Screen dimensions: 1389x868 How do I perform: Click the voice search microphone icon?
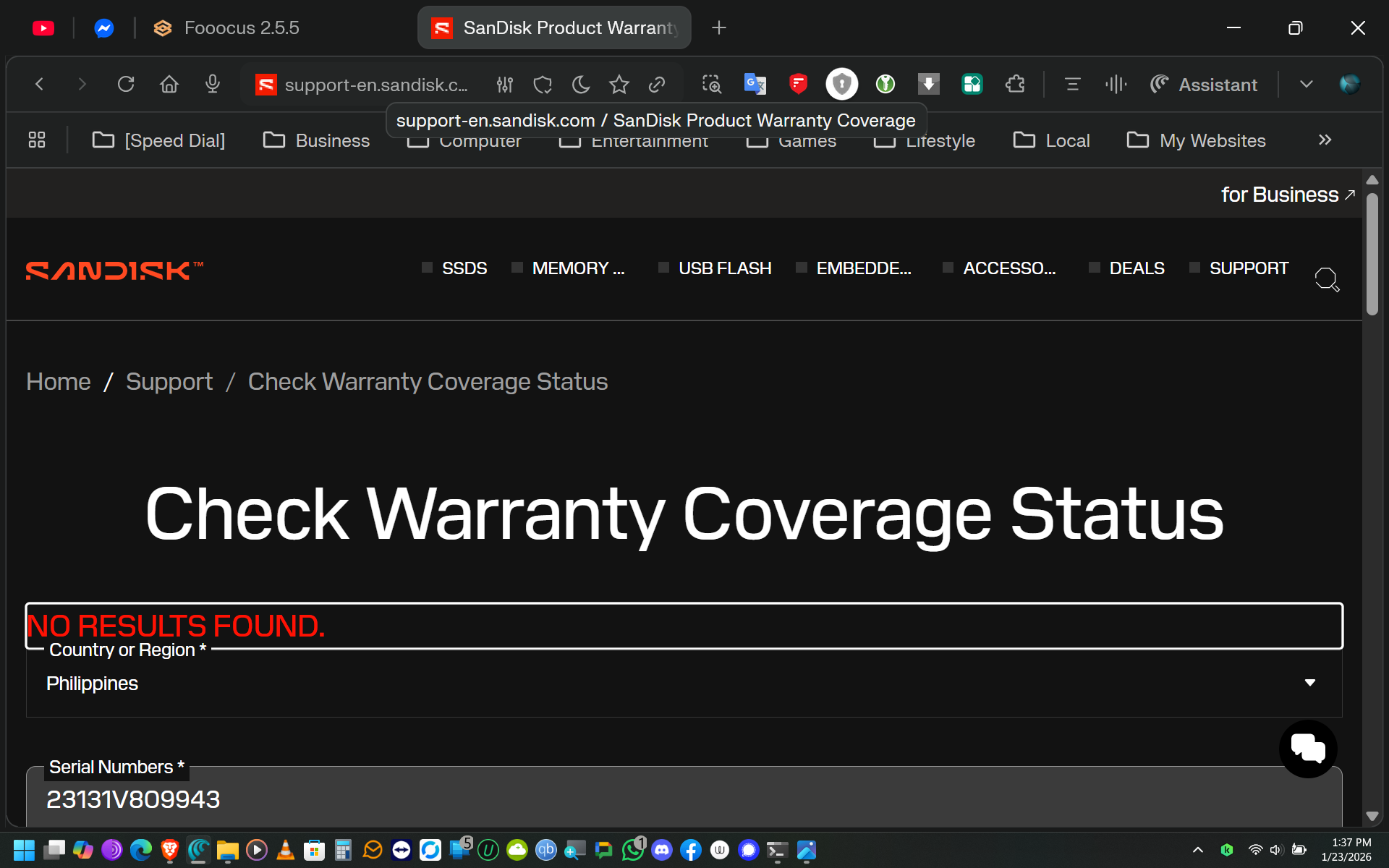[x=212, y=85]
